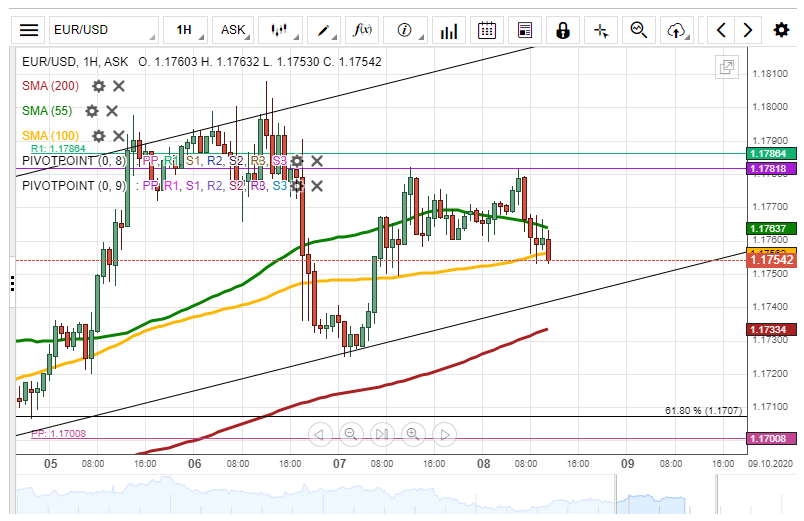Open chart settings gear in toolbar

(781, 30)
